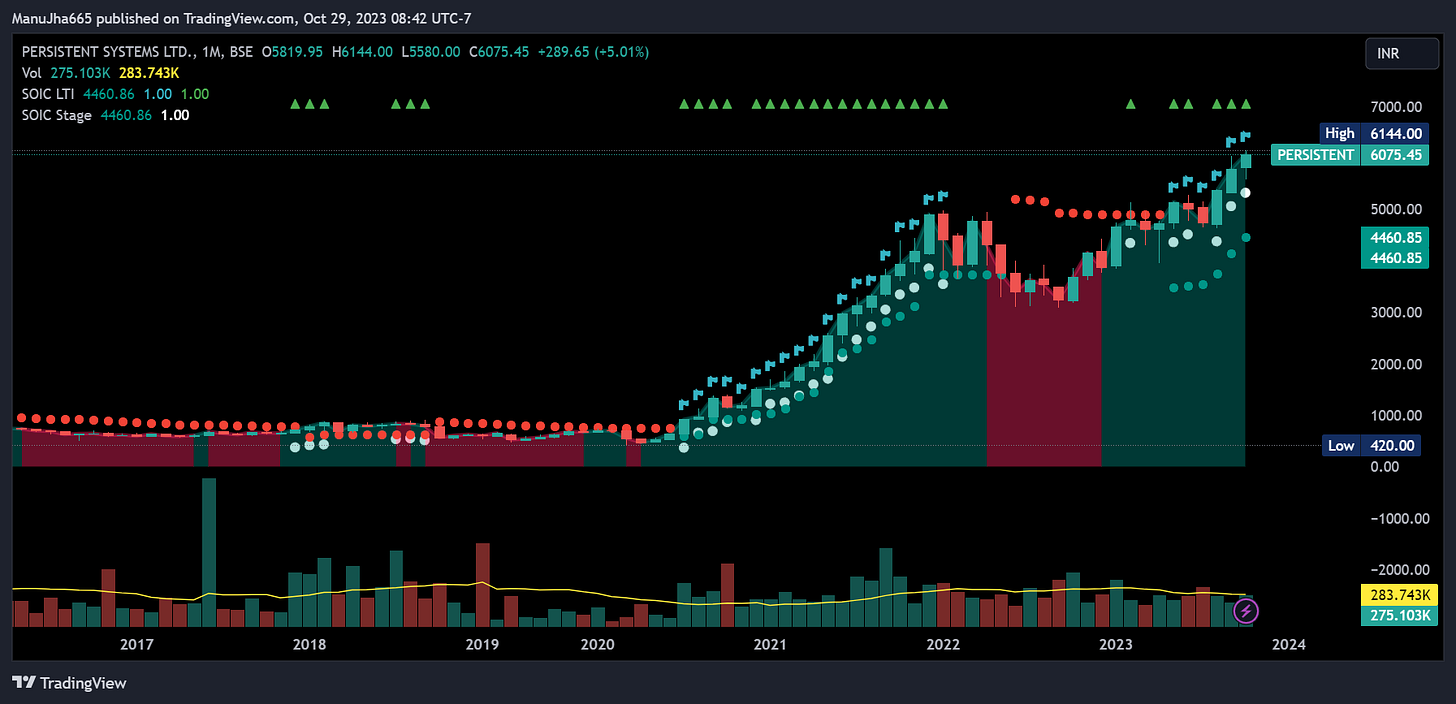Click the 7000.00 price axis label

pyautogui.click(x=1395, y=106)
